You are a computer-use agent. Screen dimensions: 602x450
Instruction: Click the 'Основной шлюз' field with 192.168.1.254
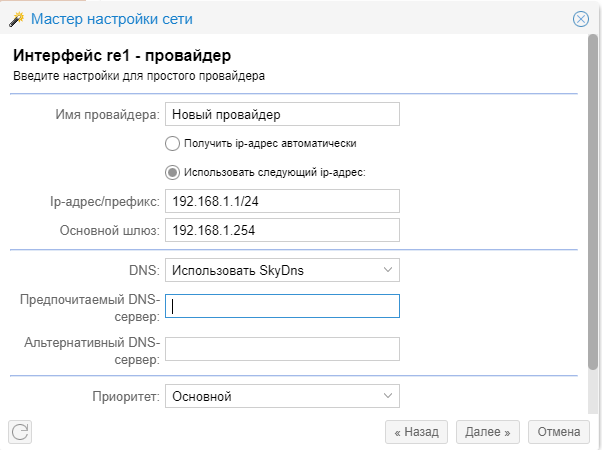click(282, 230)
